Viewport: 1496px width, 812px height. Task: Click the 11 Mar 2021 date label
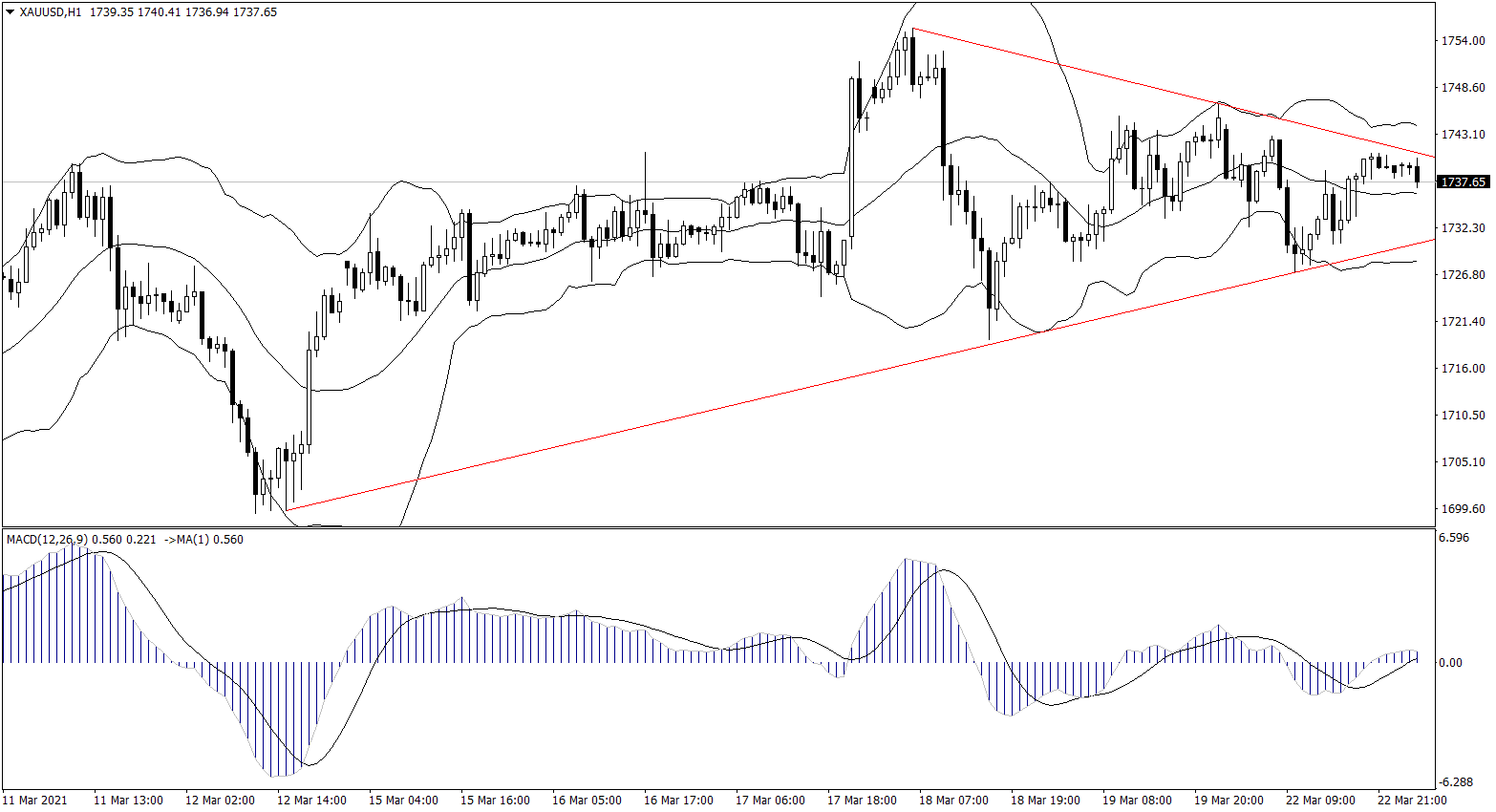point(35,801)
